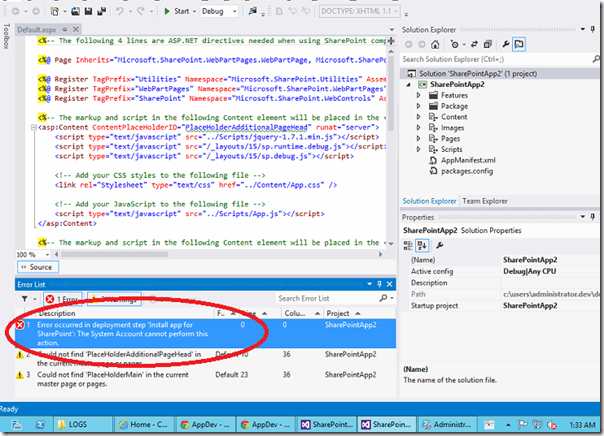Pin the Solution Explorer panel
This screenshot has width=604, height=436.
593,29
